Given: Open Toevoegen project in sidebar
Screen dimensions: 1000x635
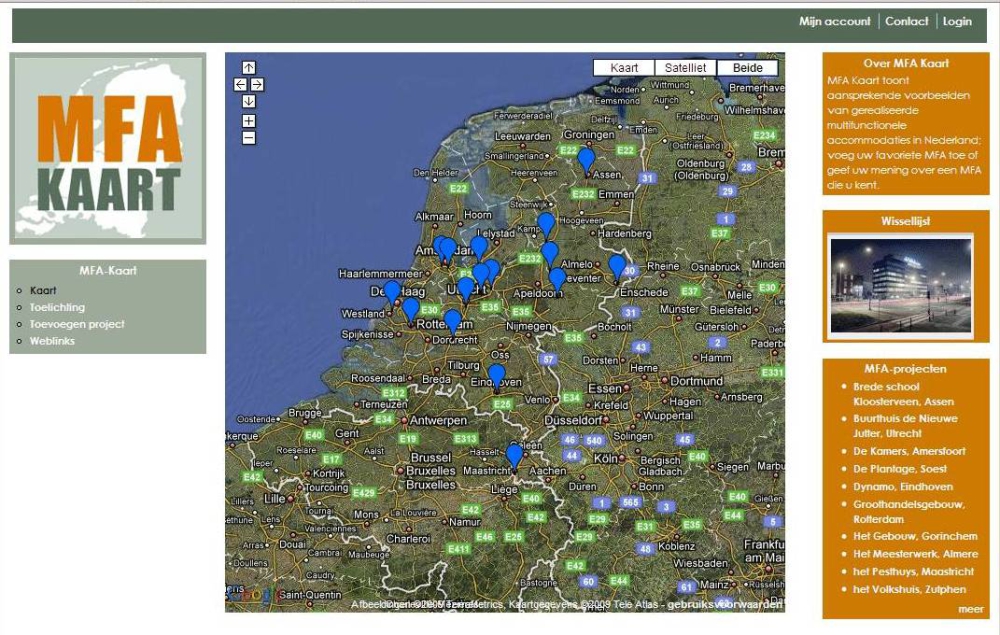Looking at the screenshot, I should click(x=77, y=324).
